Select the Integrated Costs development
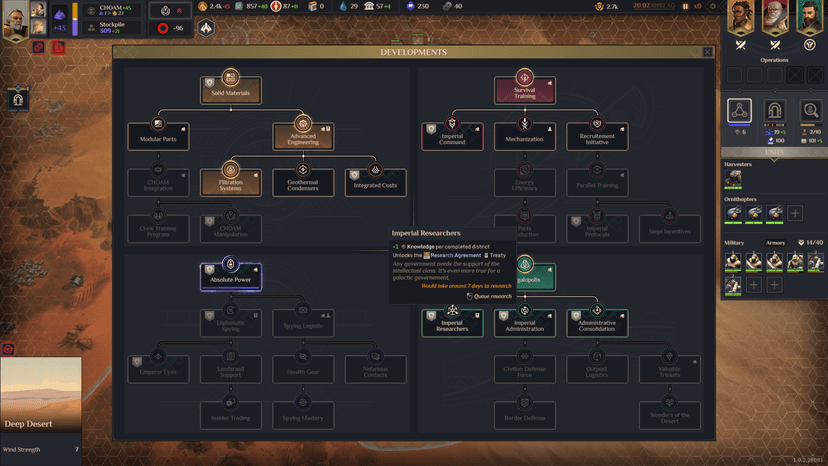 point(375,183)
